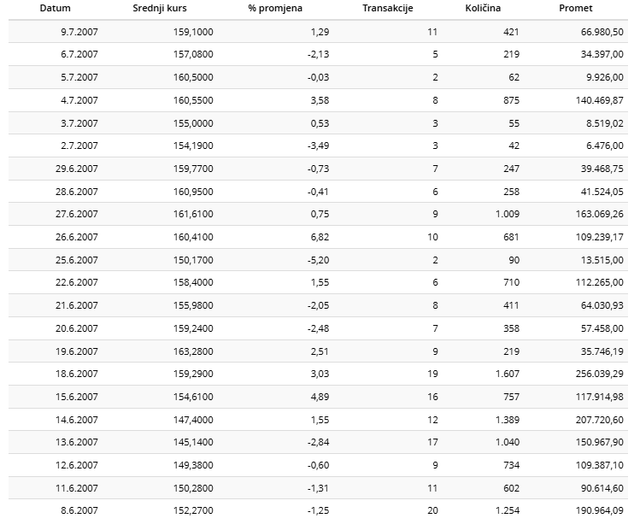640x520 pixels.
Task: Sort by the Datum column header
Action: click(x=55, y=8)
